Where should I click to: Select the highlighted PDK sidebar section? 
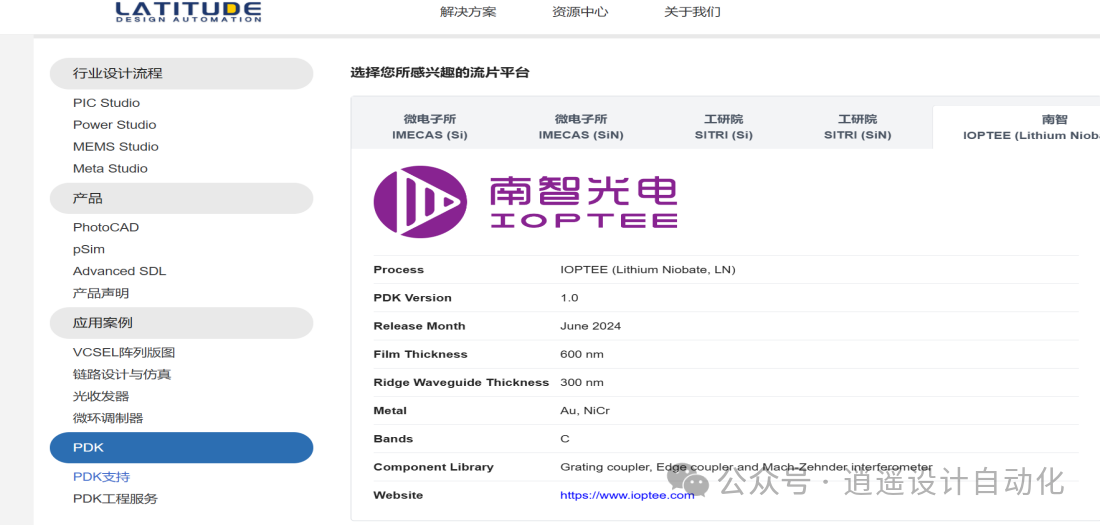(x=181, y=447)
